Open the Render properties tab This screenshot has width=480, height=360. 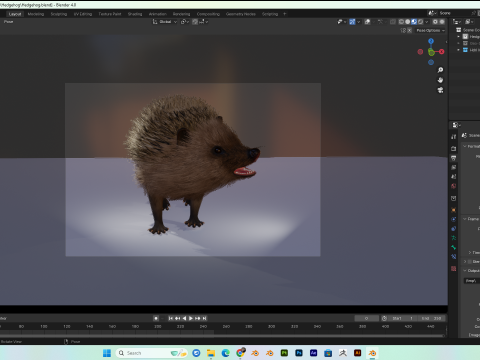(x=454, y=148)
